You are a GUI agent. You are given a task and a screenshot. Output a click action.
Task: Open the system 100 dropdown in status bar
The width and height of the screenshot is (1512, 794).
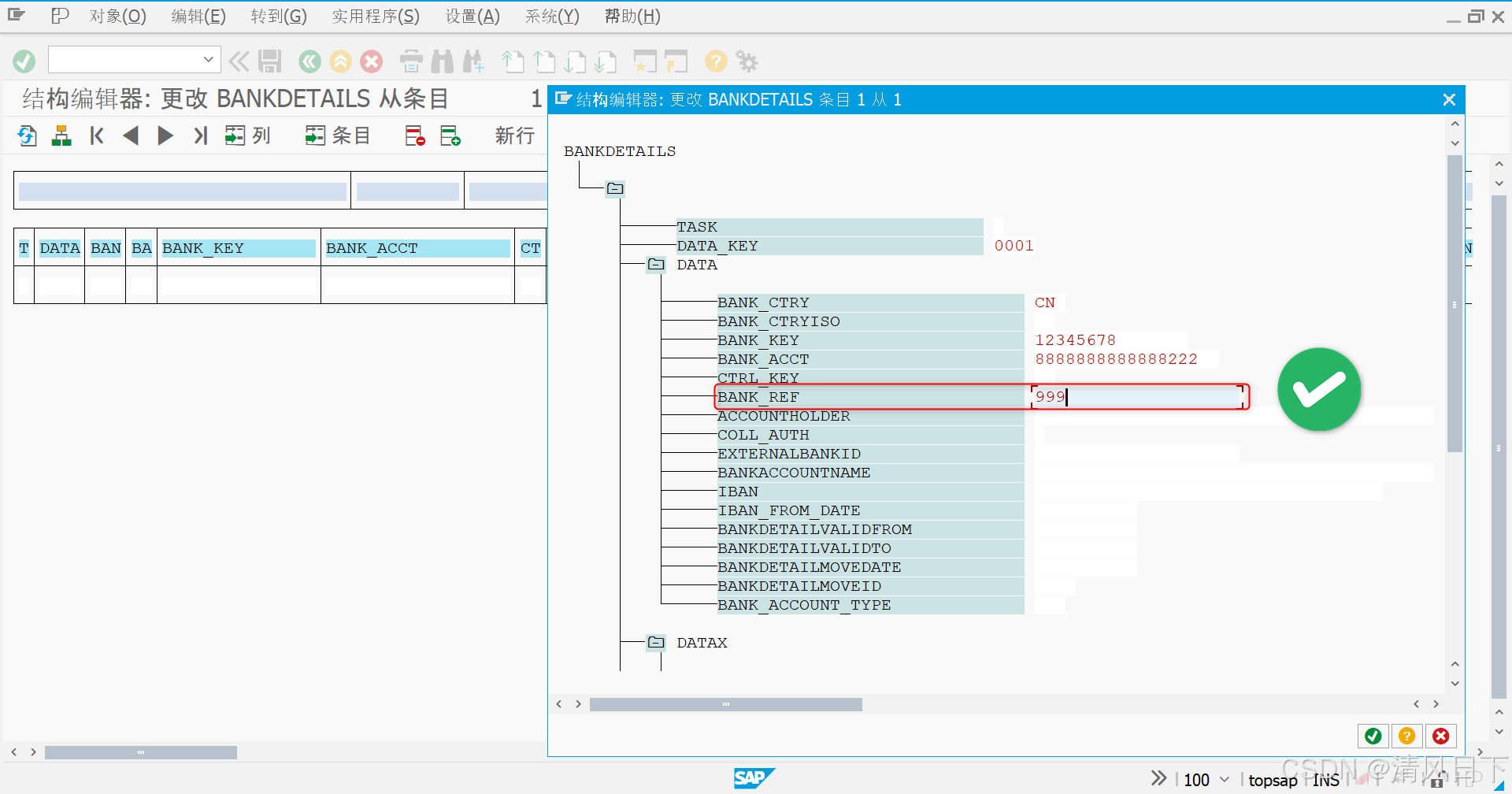point(1225,779)
